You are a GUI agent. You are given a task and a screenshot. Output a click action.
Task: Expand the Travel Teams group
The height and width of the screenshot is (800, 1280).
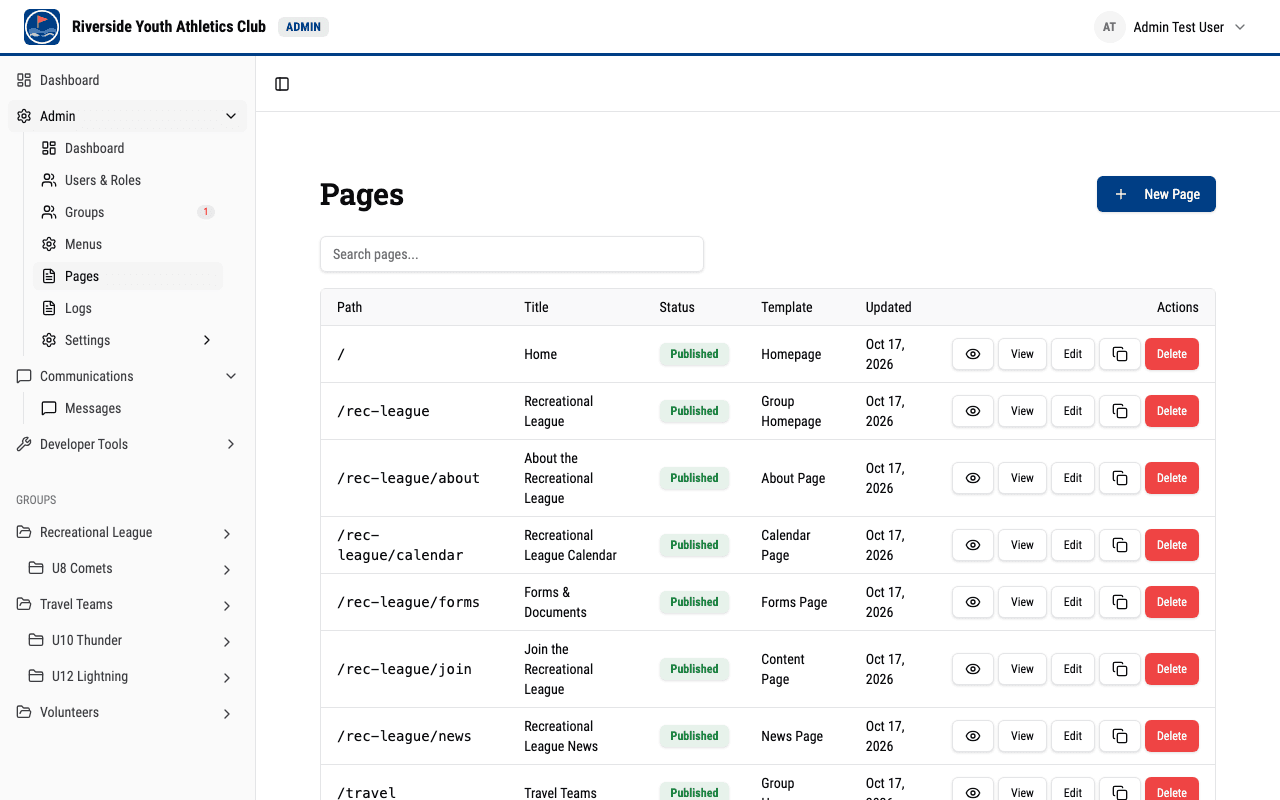(x=227, y=605)
